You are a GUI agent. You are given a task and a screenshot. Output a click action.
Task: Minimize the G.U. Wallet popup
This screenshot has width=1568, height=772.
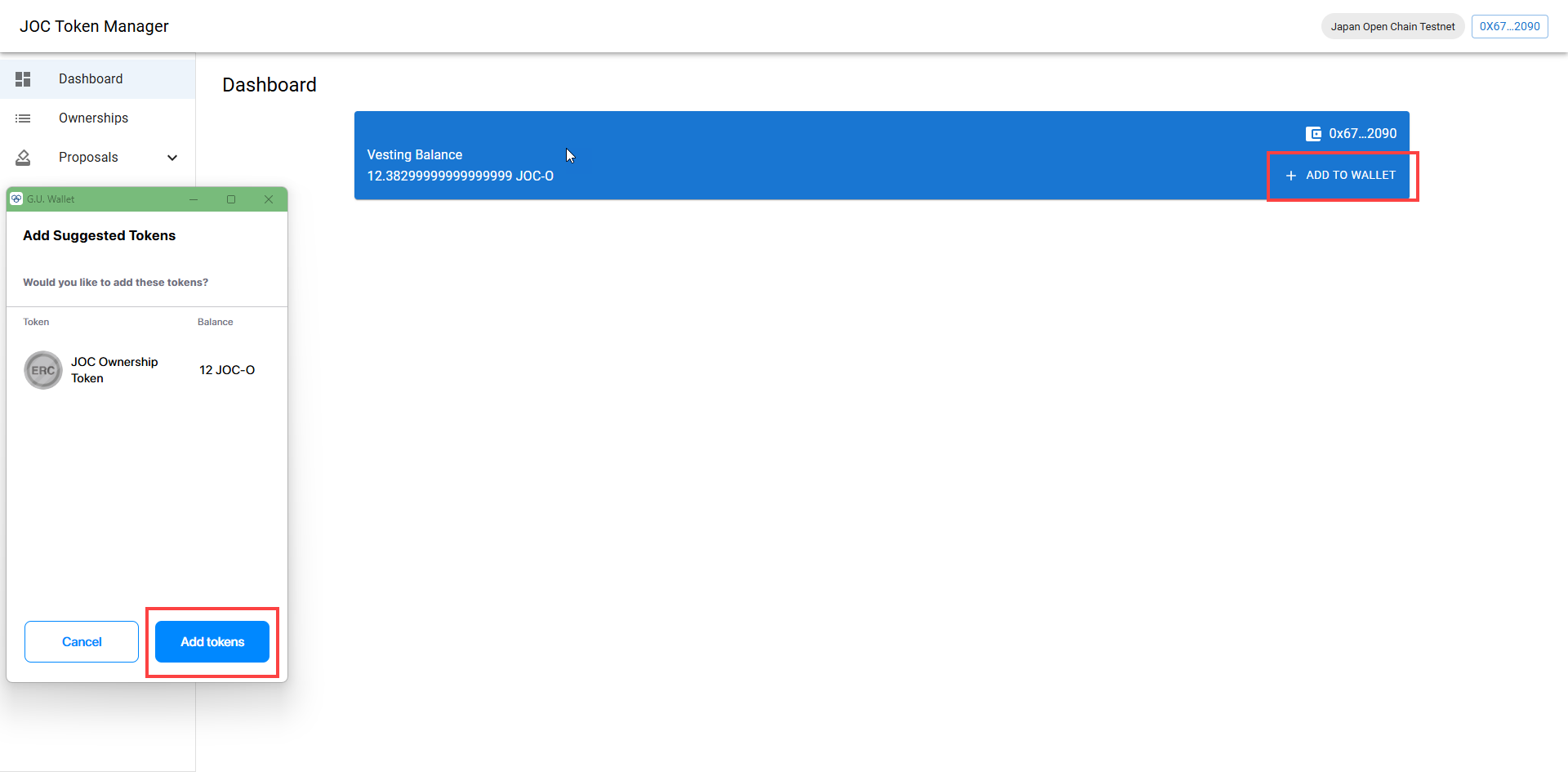click(194, 199)
